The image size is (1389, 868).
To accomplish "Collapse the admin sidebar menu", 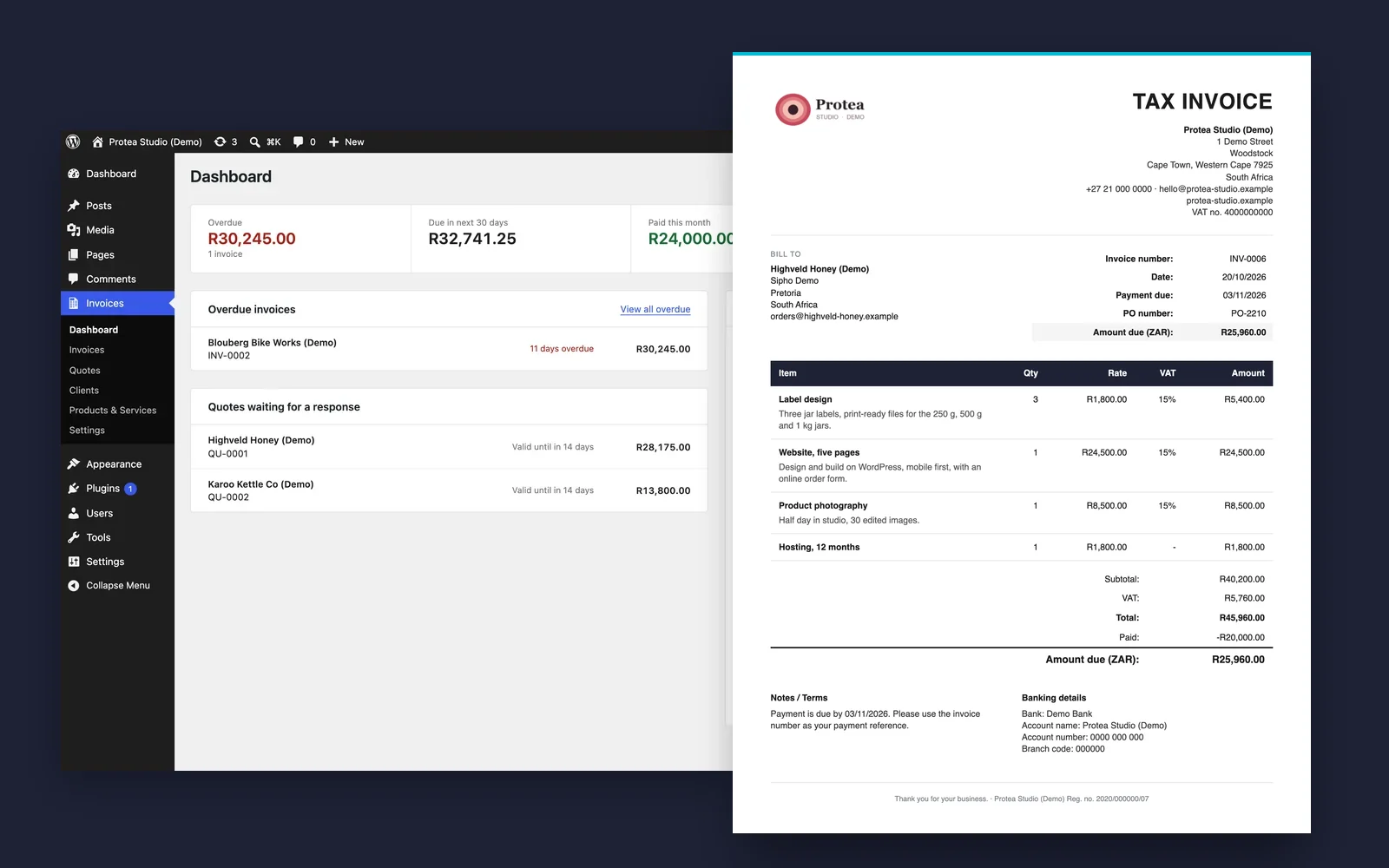I will tap(117, 585).
